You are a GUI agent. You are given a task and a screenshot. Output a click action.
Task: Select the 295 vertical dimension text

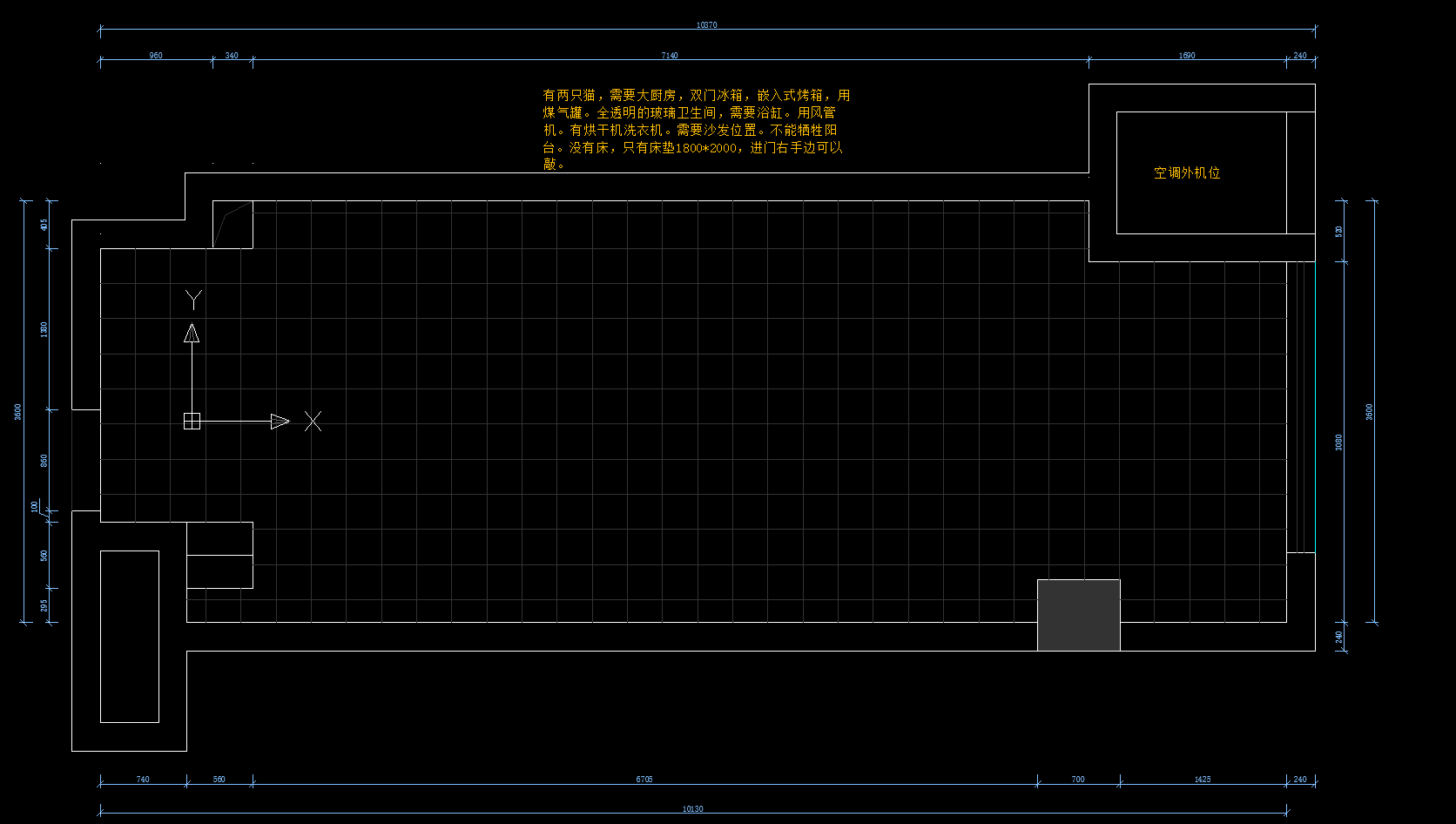[44, 604]
